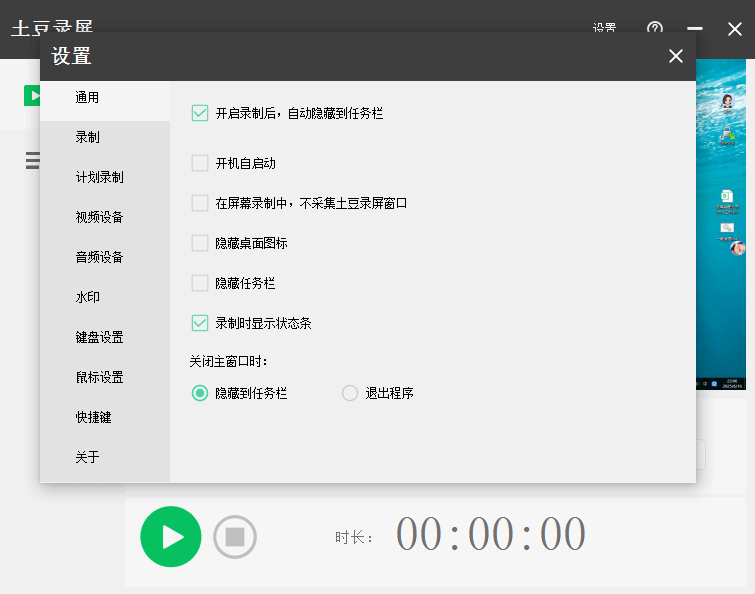Enable 开机自启动 checkbox

coord(200,163)
